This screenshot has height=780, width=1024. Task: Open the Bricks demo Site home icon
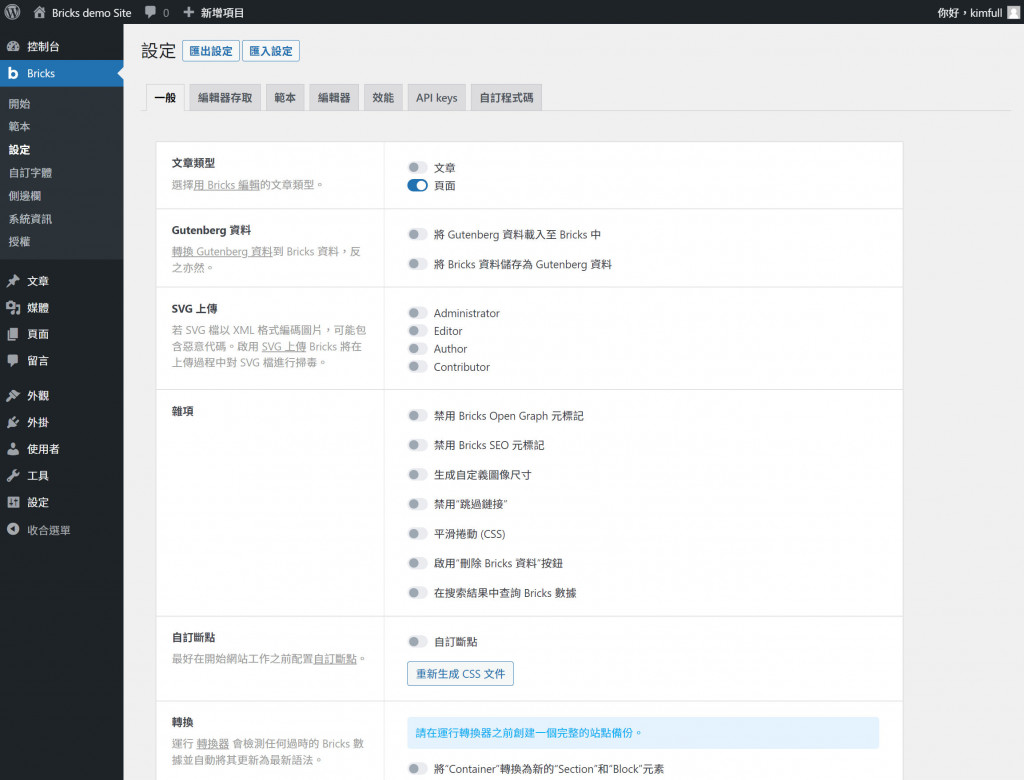click(39, 12)
